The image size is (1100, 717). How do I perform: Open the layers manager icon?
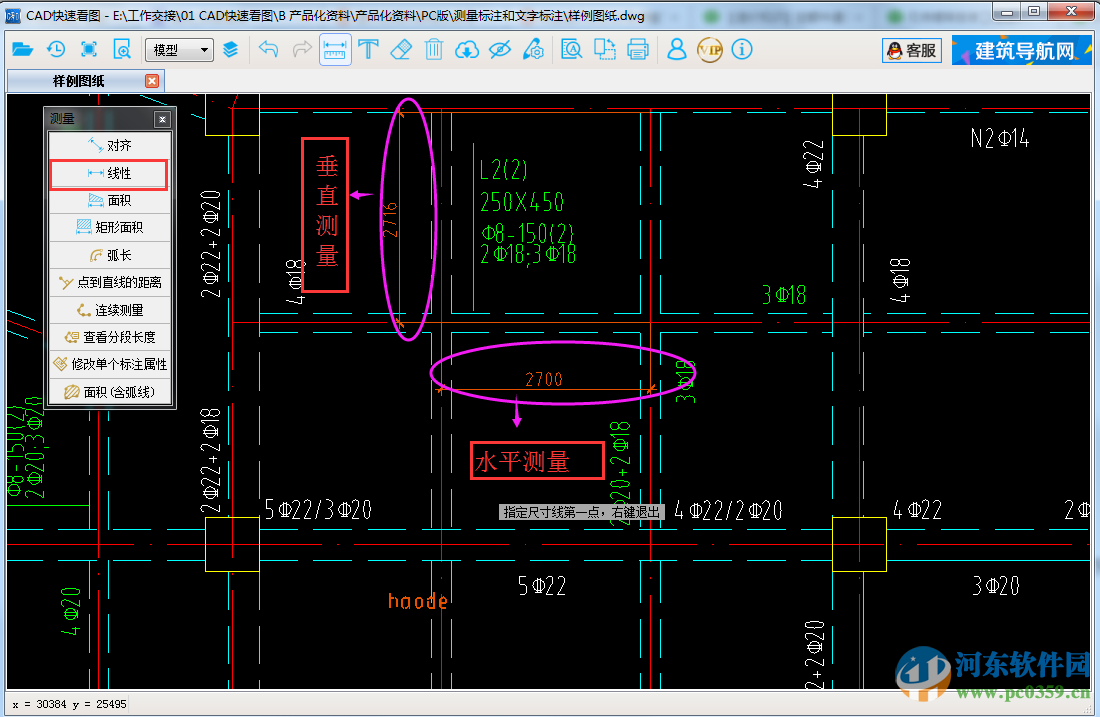[231, 49]
